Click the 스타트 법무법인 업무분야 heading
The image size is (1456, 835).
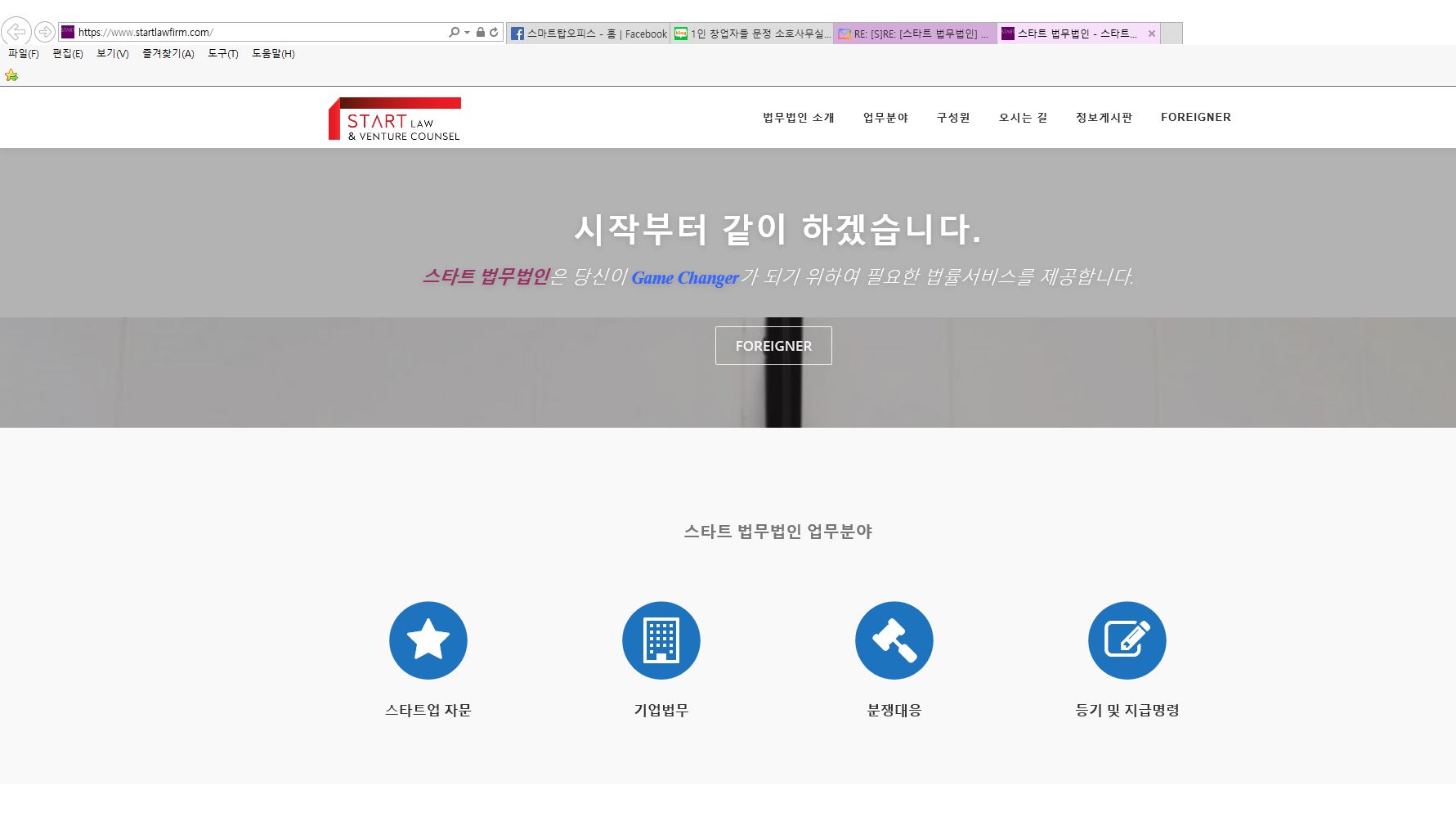(x=778, y=532)
